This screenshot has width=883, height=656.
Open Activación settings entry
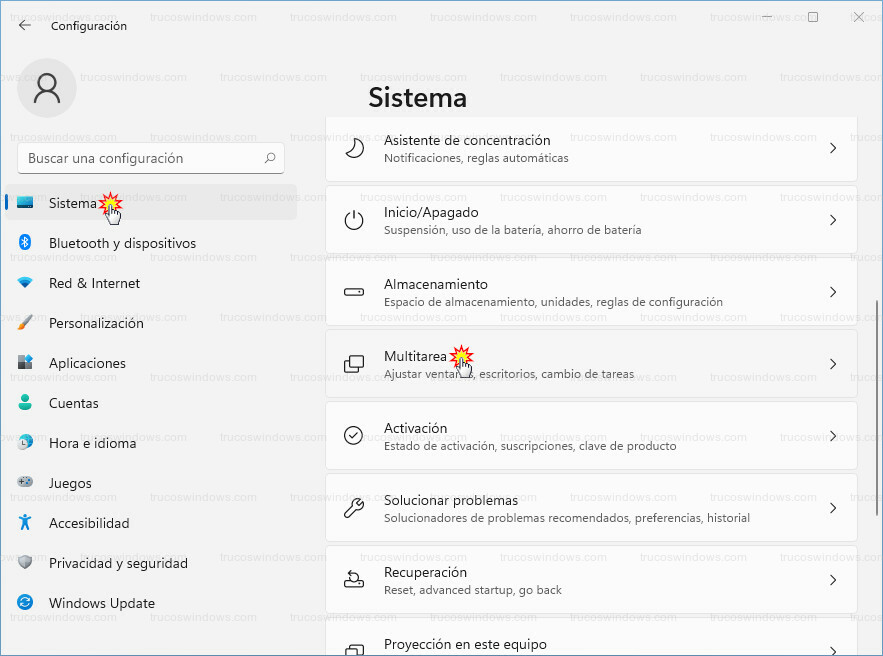pyautogui.click(x=590, y=436)
